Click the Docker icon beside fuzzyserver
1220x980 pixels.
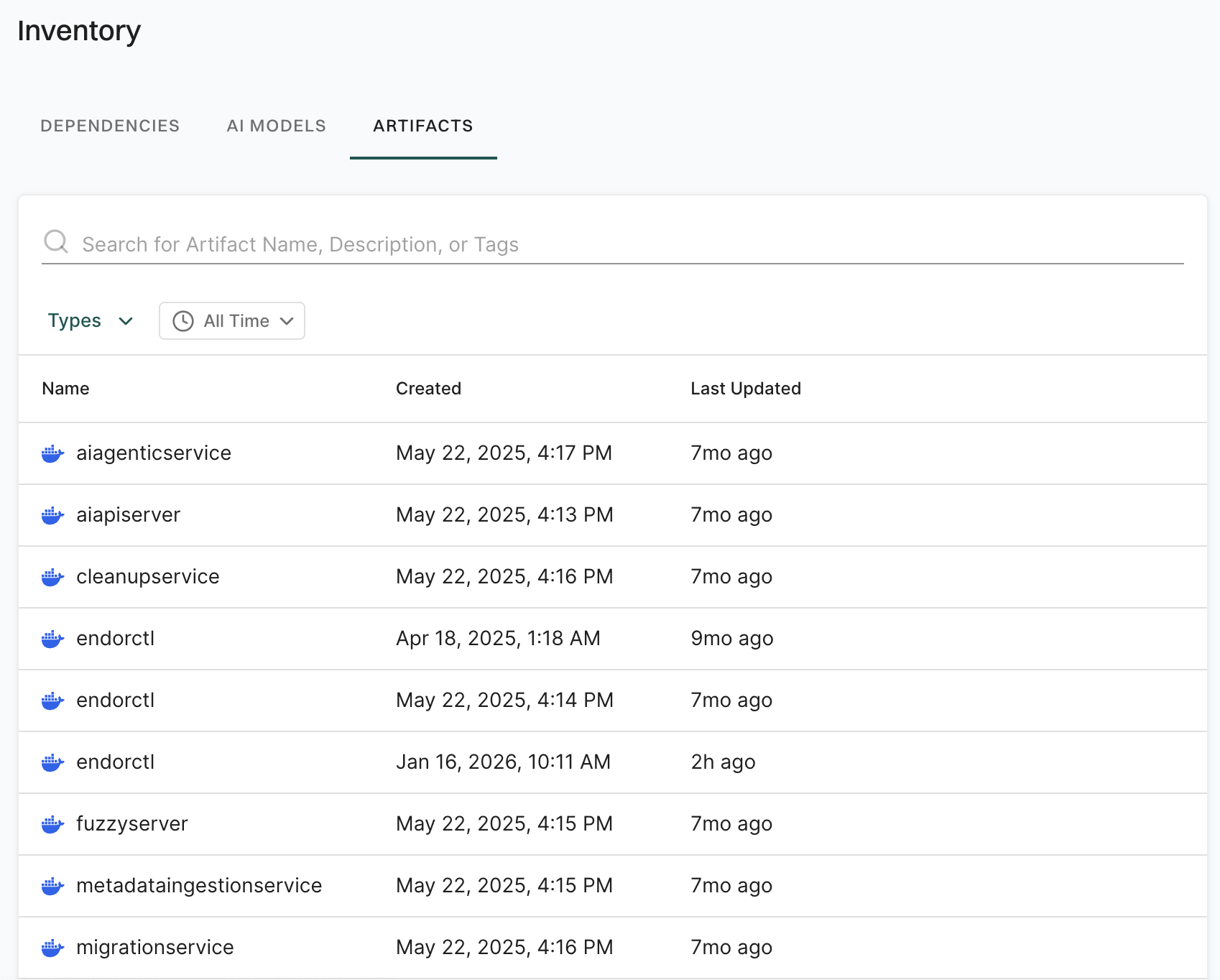tap(52, 824)
